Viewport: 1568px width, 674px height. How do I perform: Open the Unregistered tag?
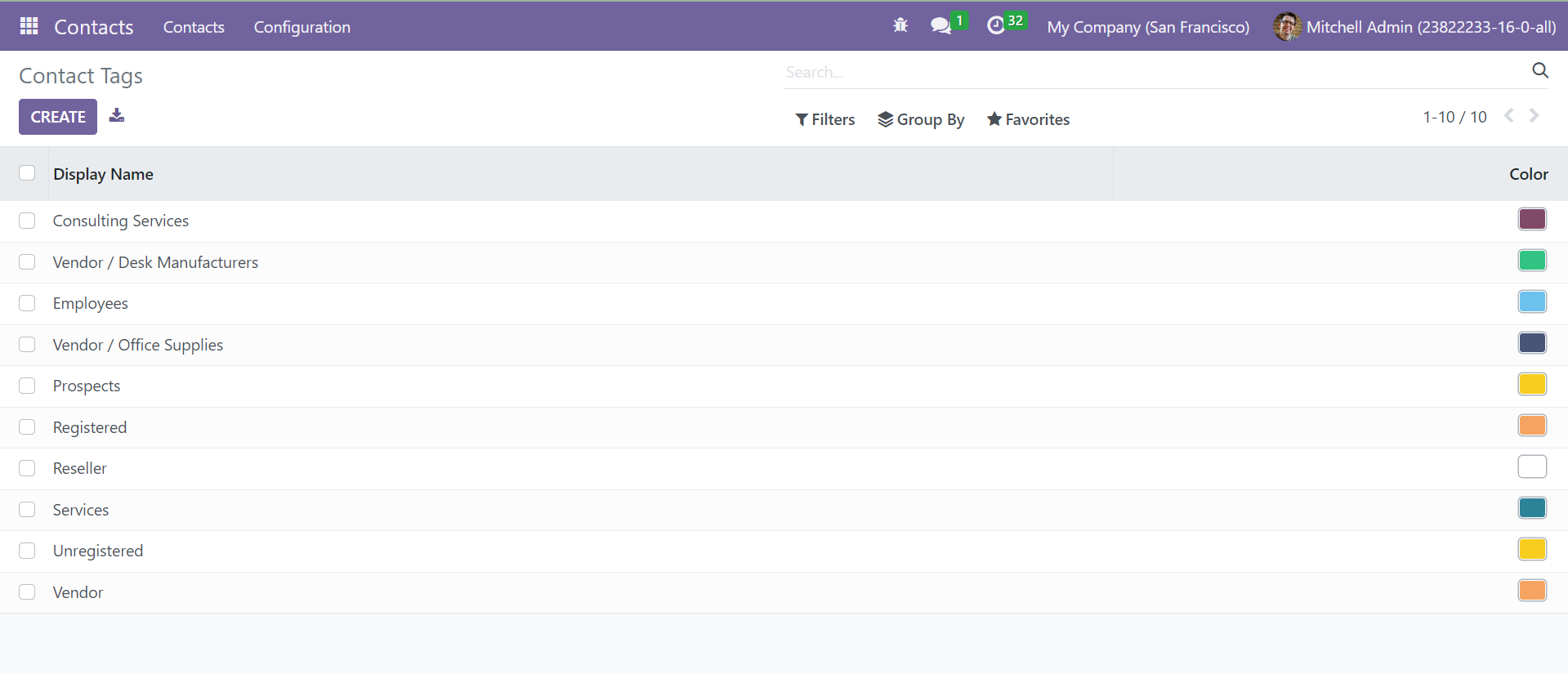tap(98, 551)
